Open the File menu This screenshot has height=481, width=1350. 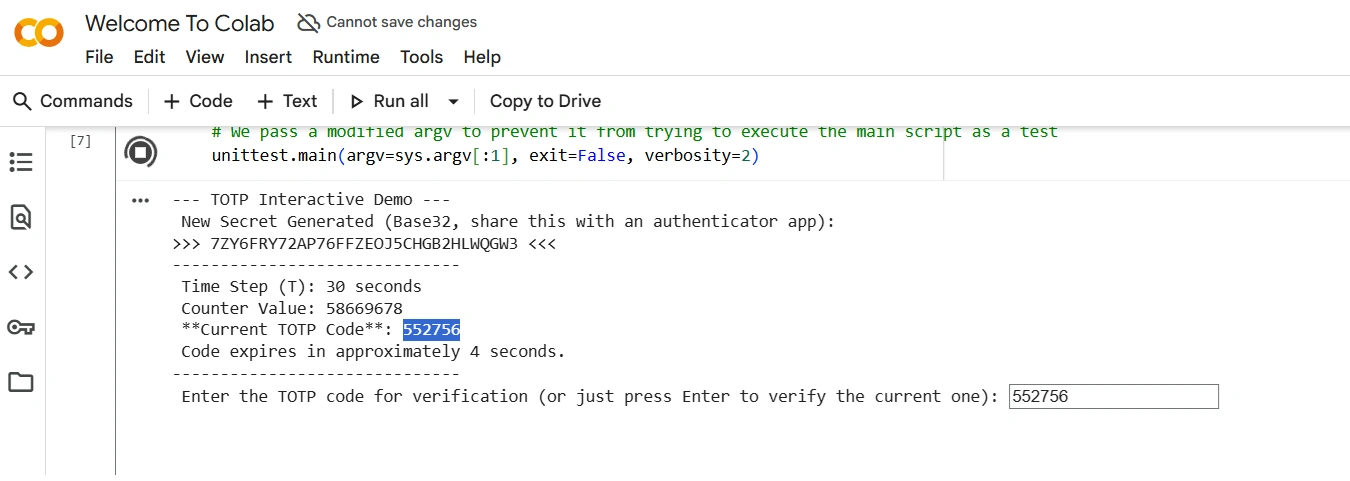[99, 57]
